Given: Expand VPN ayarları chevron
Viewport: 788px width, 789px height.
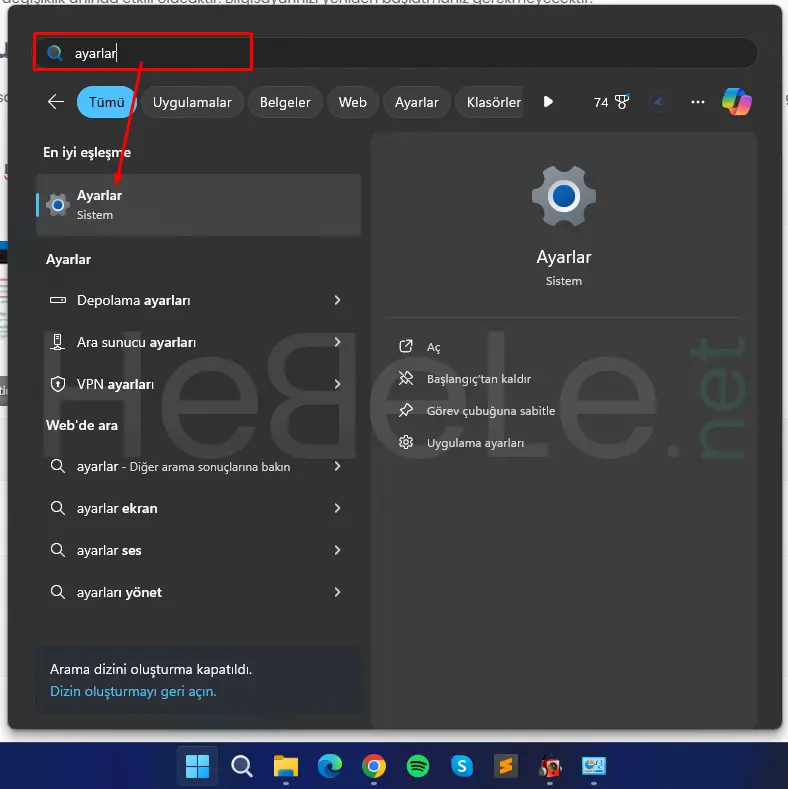Looking at the screenshot, I should (337, 384).
